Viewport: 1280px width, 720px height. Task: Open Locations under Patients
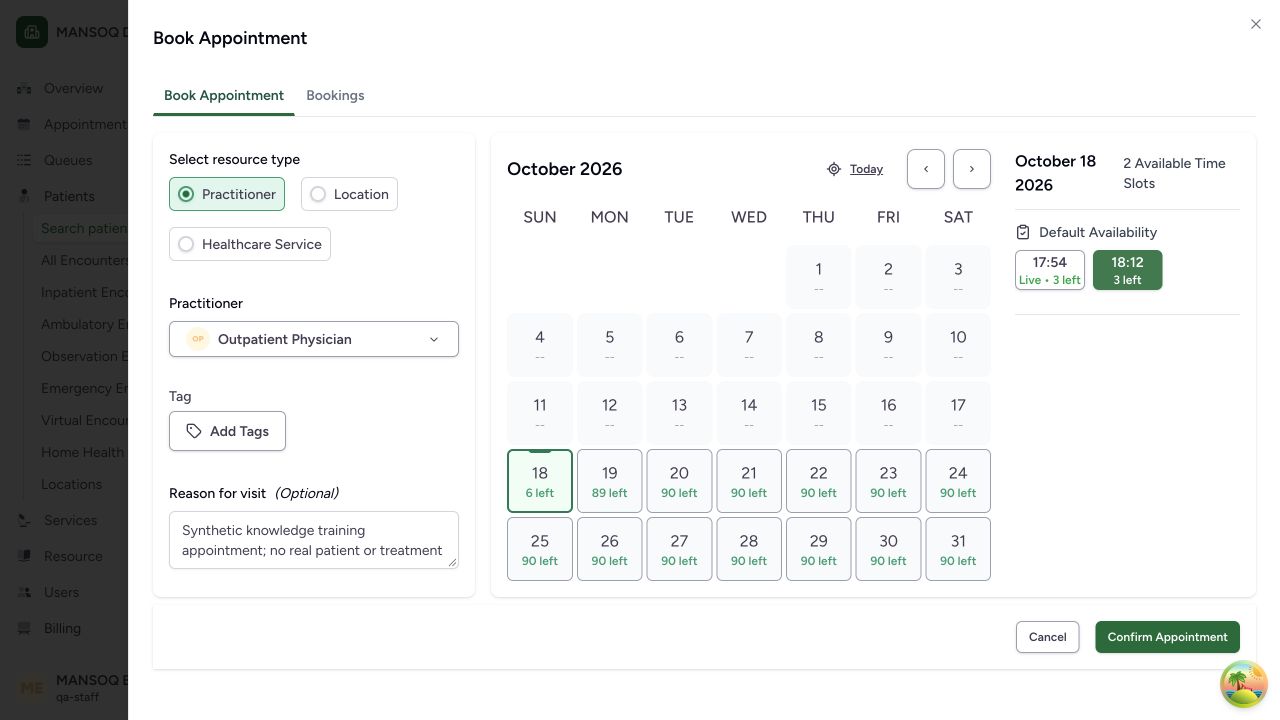pos(71,484)
